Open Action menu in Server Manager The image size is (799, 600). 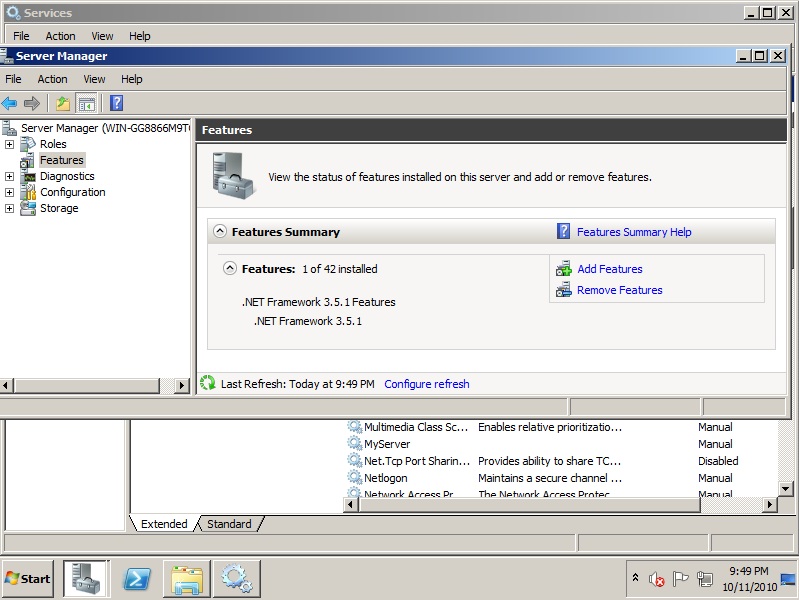point(52,79)
